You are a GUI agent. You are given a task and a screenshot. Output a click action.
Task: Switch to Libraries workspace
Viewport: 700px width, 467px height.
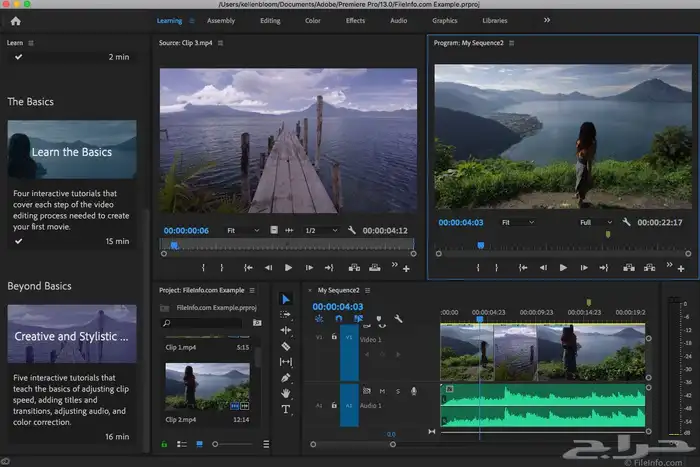click(495, 21)
